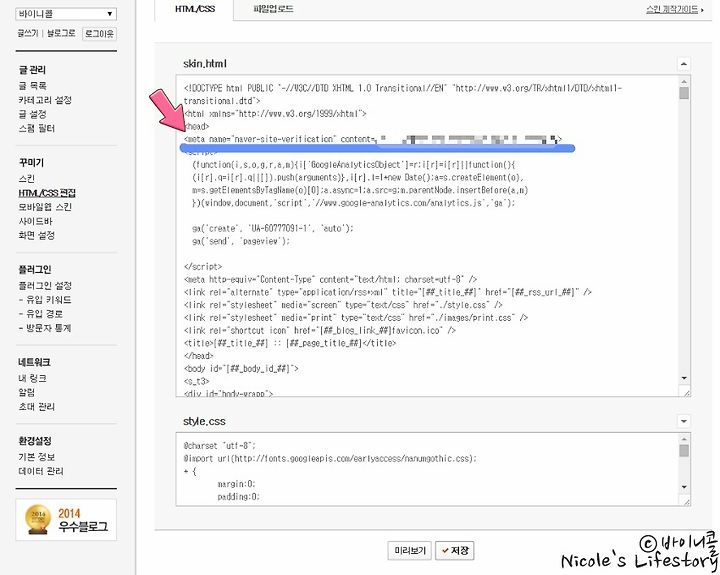The width and height of the screenshot is (720, 575).
Task: Click the ./style.css stylesheet line
Action: [343, 305]
